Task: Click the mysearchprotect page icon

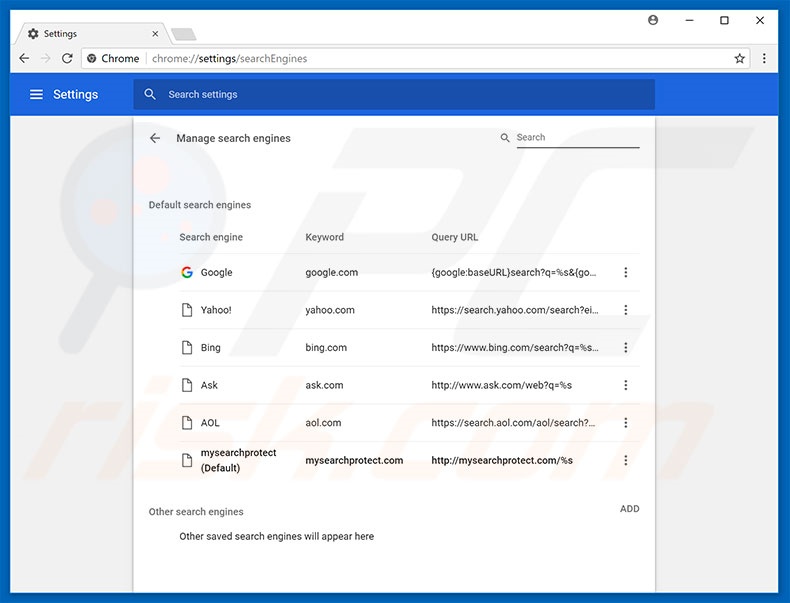Action: tap(187, 460)
